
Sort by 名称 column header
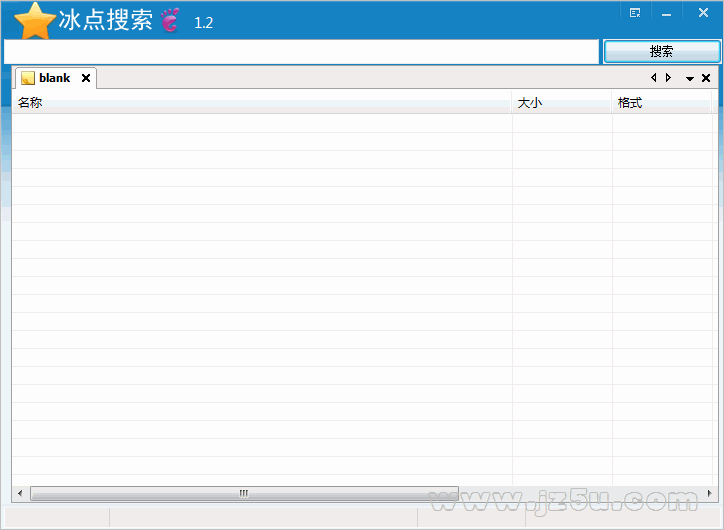(261, 102)
